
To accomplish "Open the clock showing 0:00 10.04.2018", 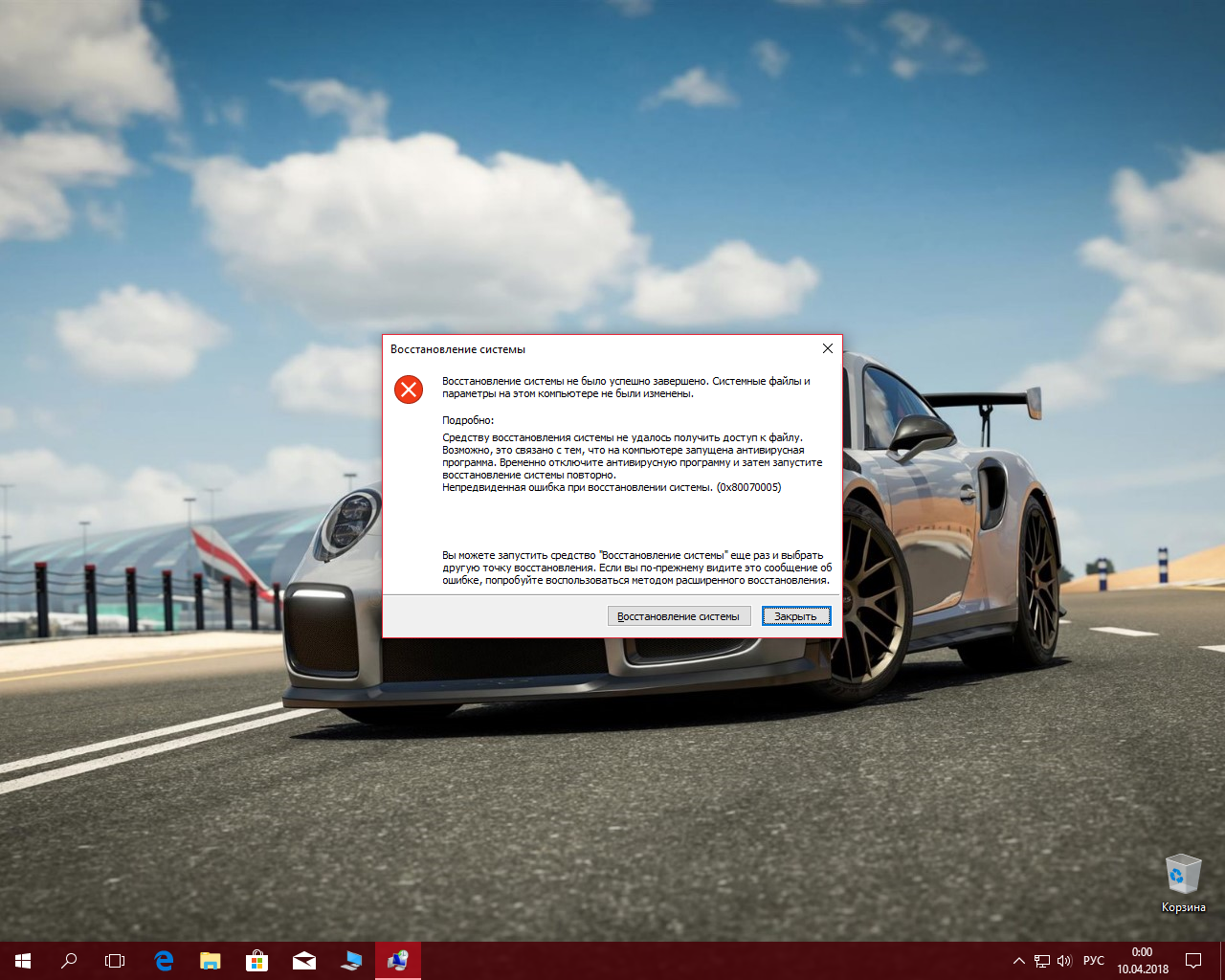I will click(1143, 961).
